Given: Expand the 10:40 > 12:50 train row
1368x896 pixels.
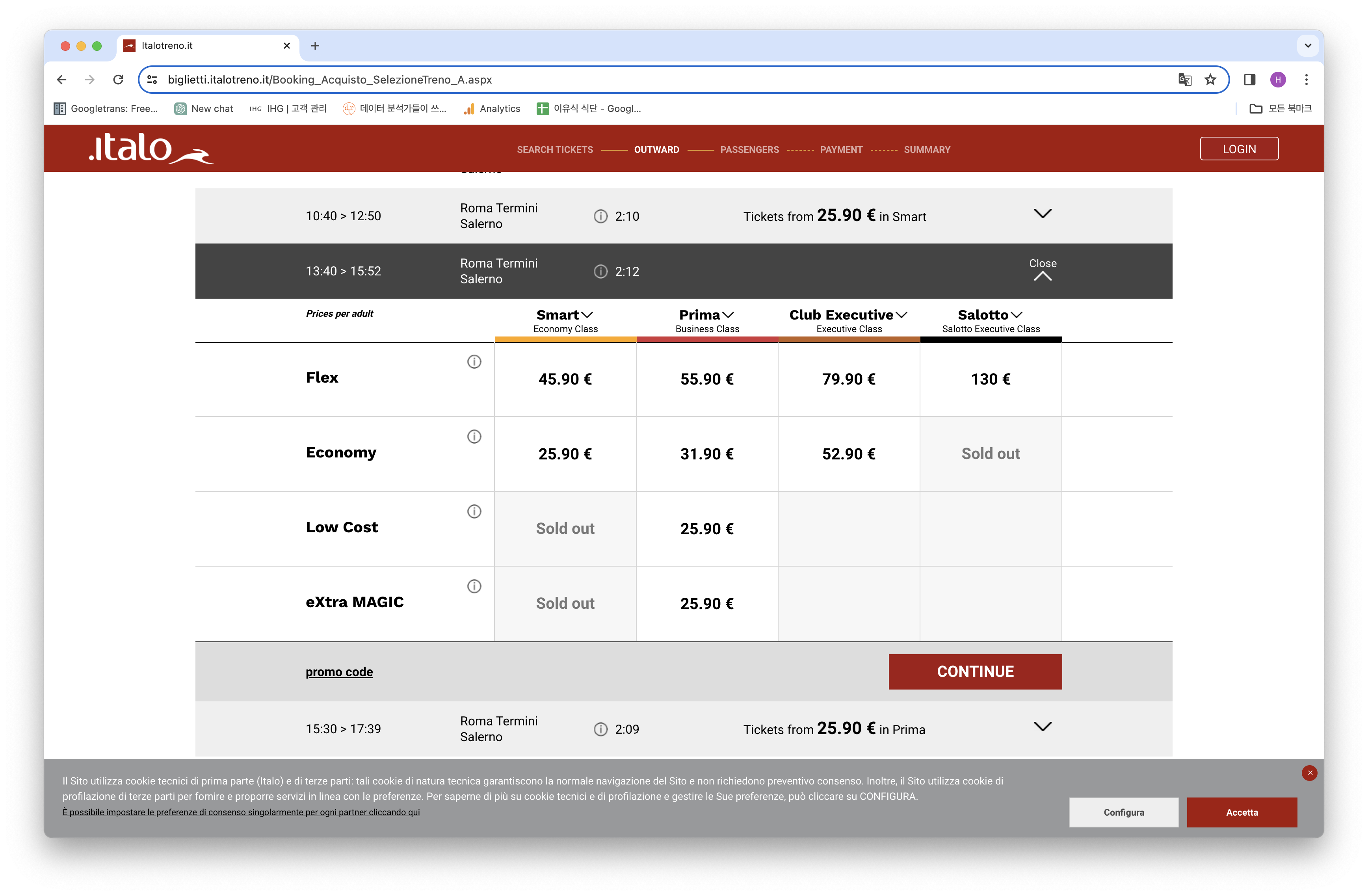Looking at the screenshot, I should 1042,214.
